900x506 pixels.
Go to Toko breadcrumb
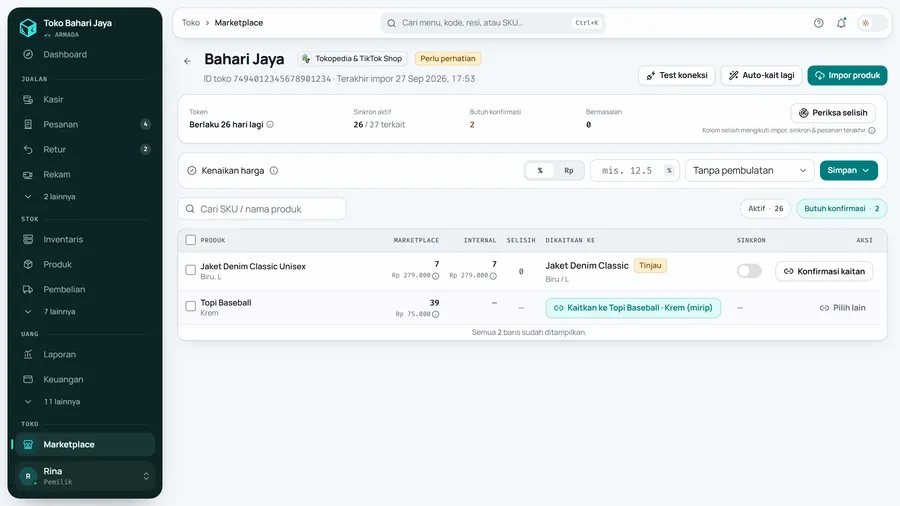pos(191,23)
